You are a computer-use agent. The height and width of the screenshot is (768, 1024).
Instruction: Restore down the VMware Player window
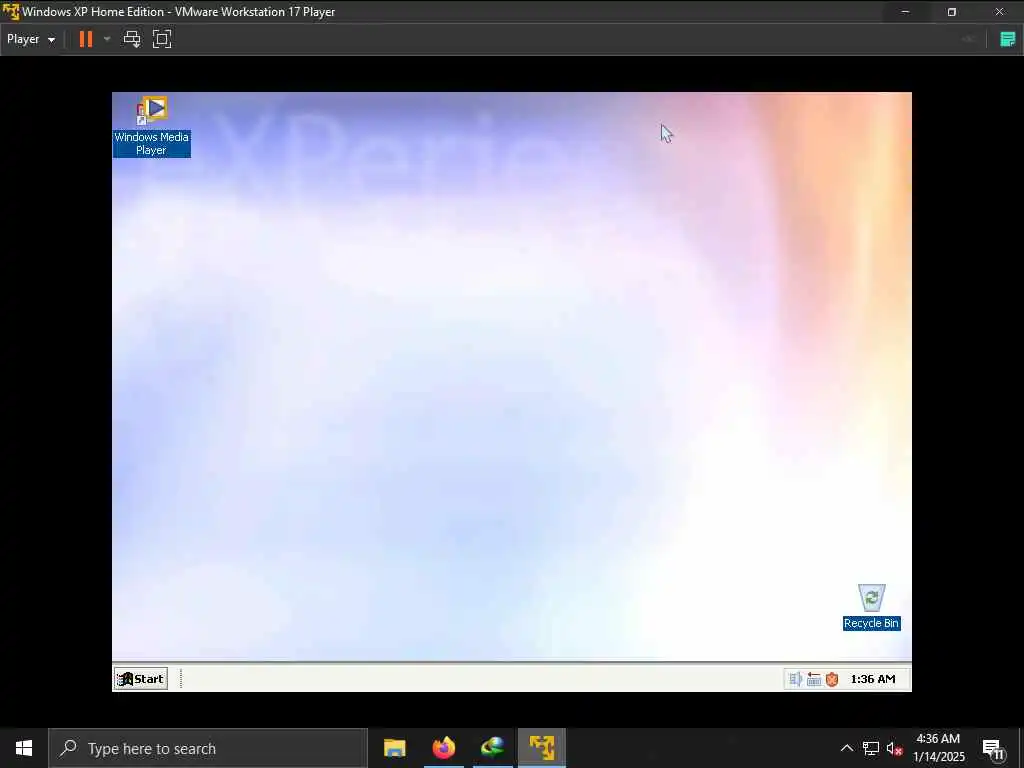coord(952,12)
